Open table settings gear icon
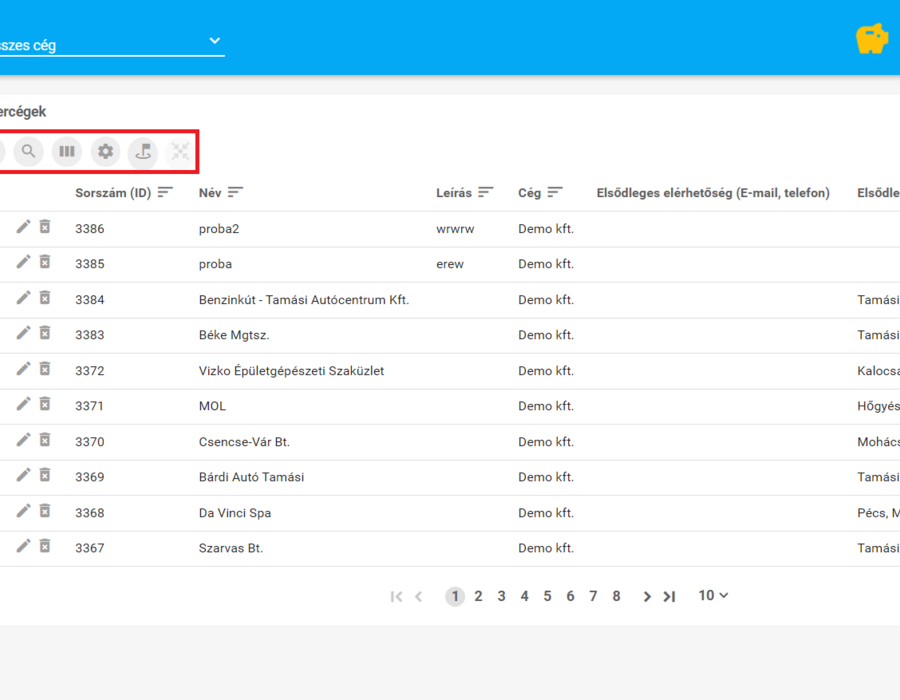This screenshot has height=700, width=900. [105, 151]
